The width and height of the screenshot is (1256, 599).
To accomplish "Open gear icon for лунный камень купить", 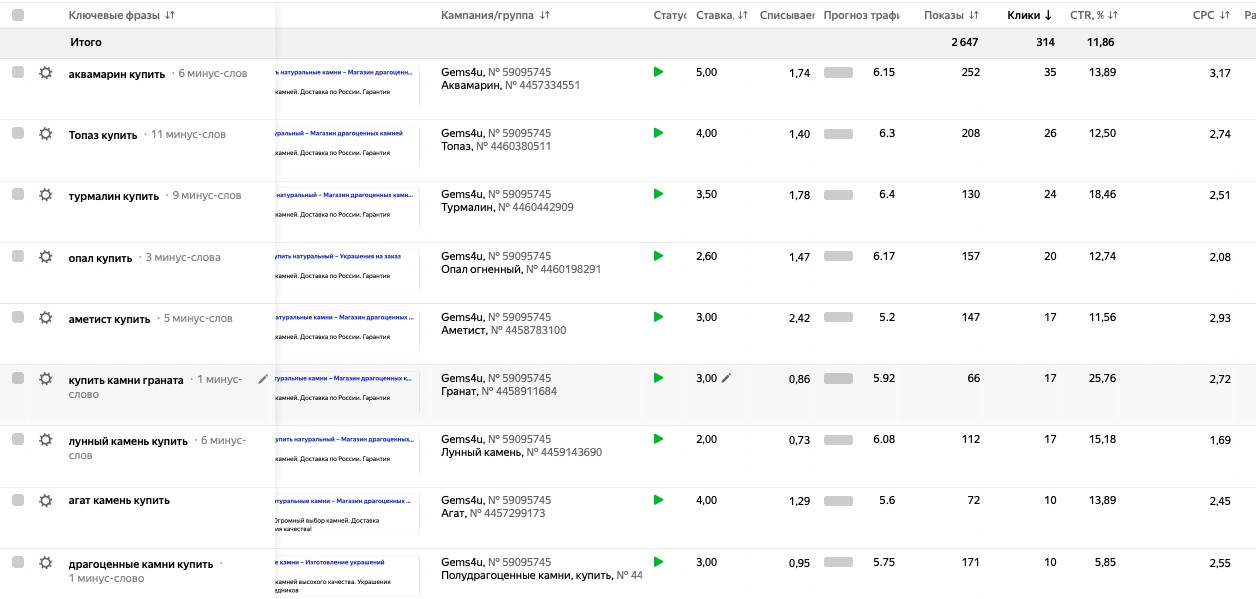I will [45, 439].
